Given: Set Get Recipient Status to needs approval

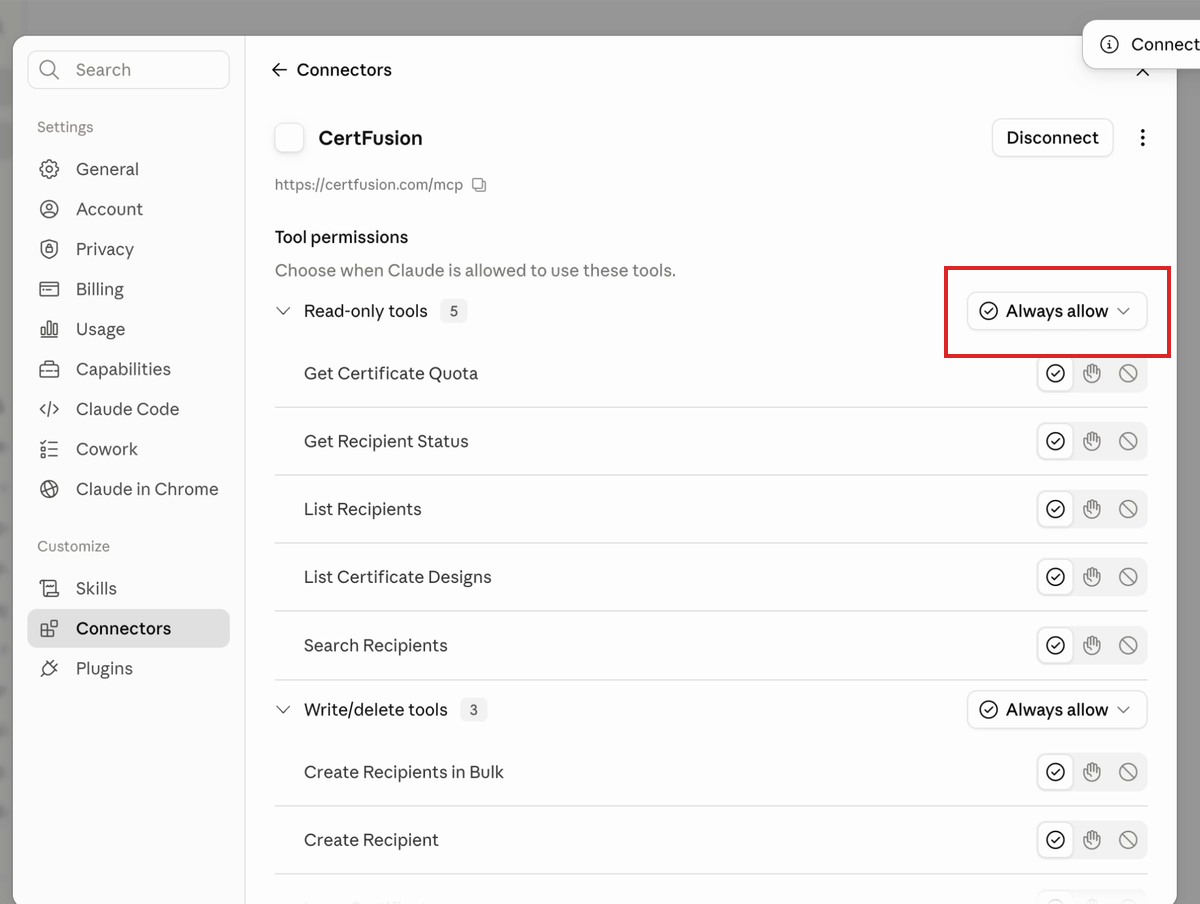Looking at the screenshot, I should [1092, 441].
